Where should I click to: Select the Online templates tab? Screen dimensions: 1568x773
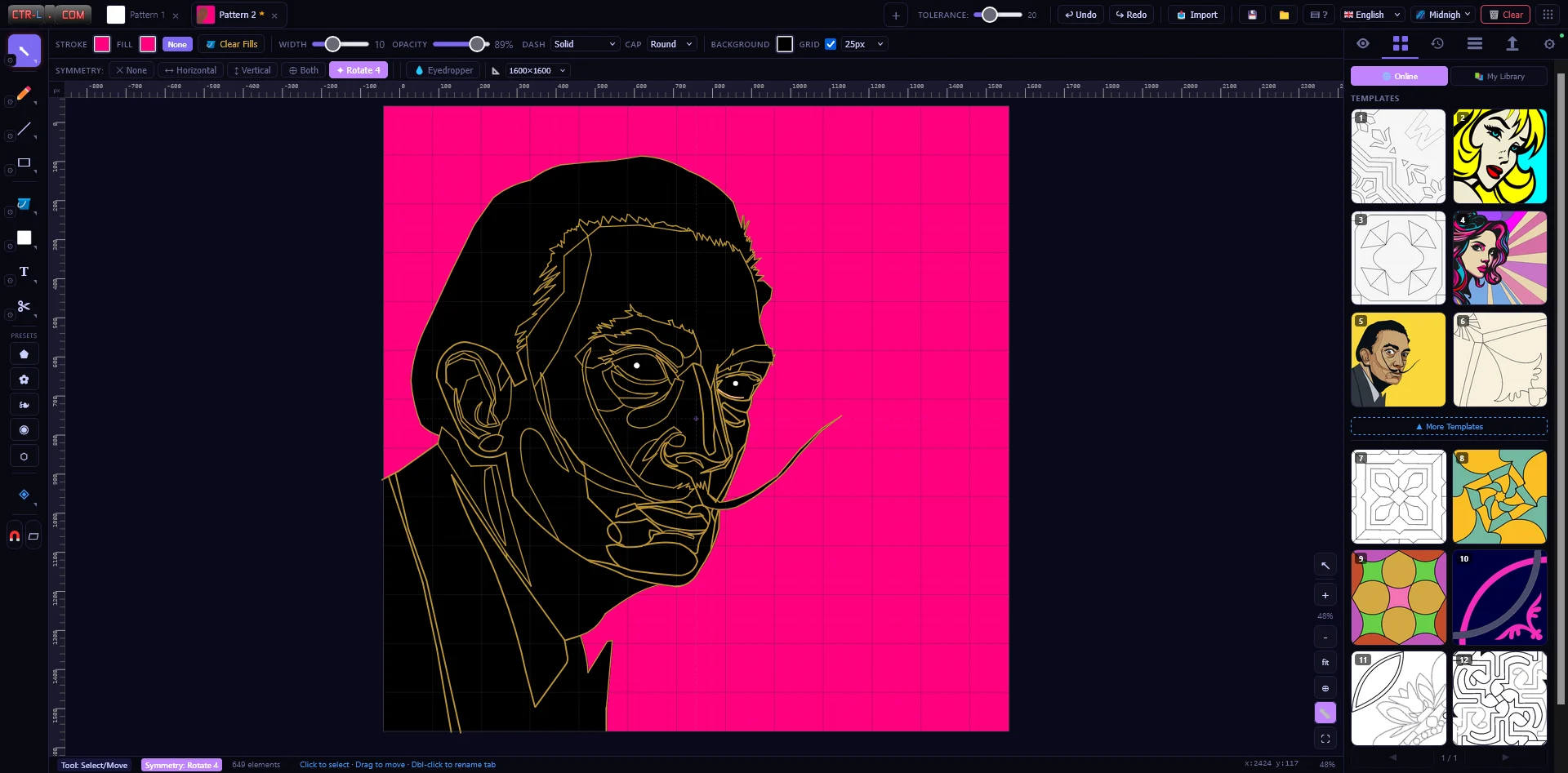point(1399,76)
